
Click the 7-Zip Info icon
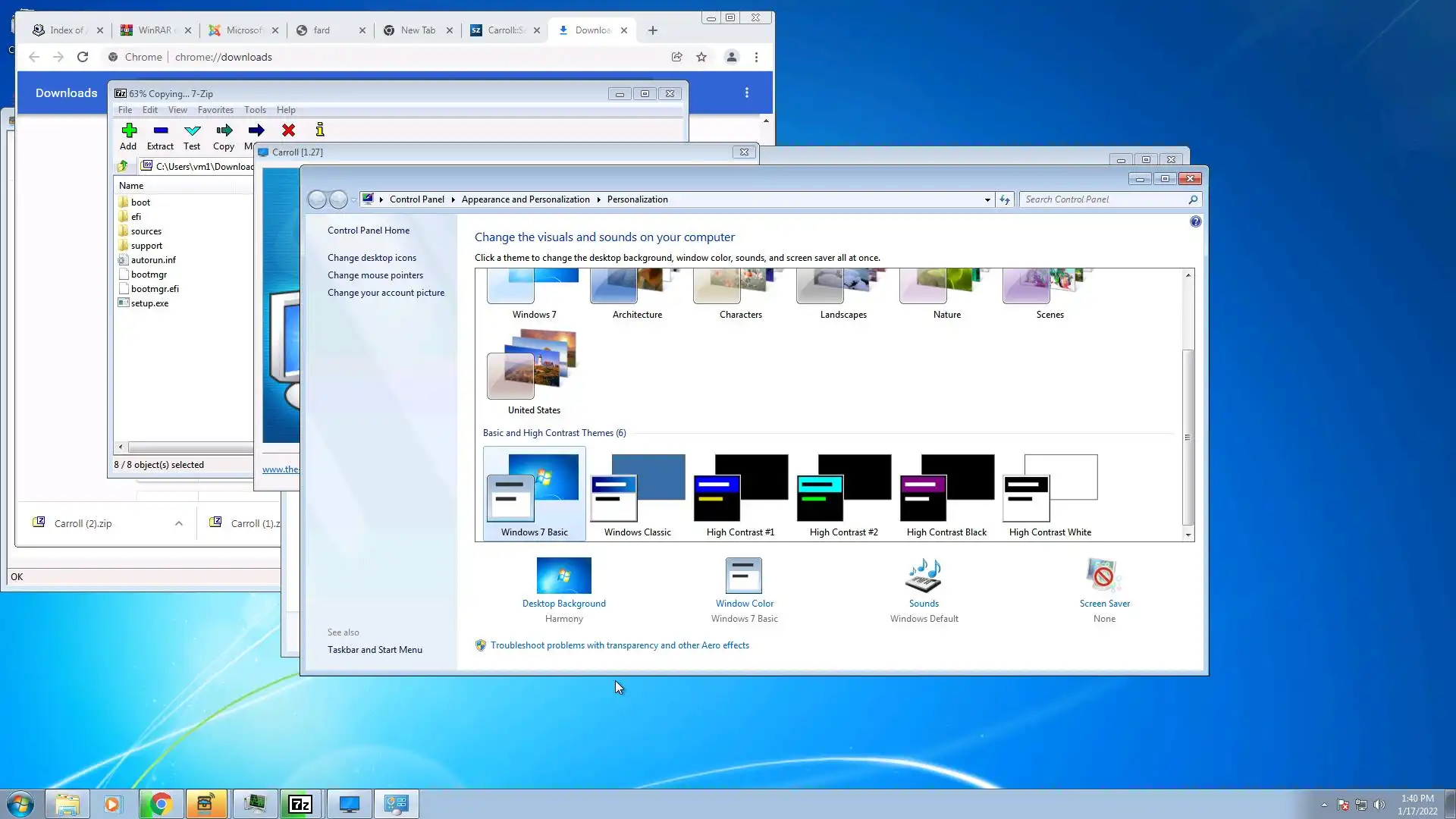[320, 130]
